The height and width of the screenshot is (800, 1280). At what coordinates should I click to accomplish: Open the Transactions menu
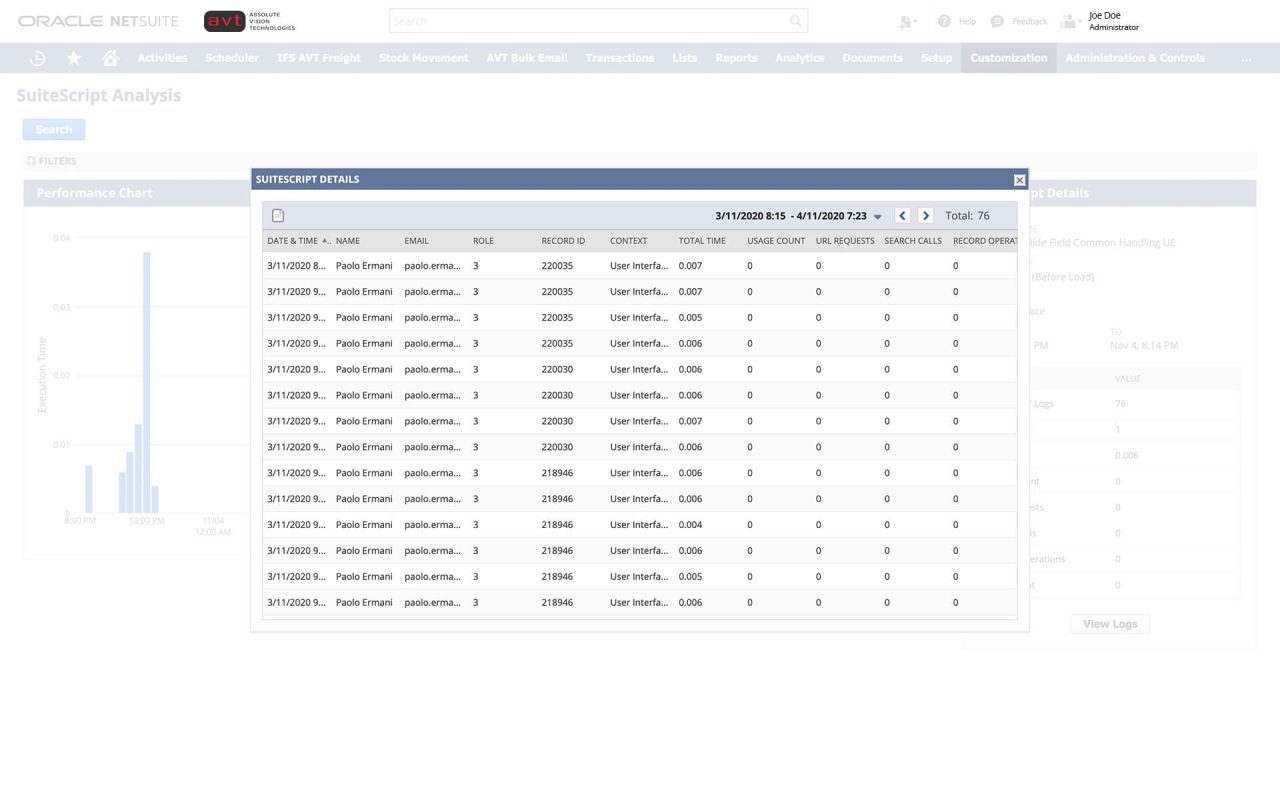click(619, 57)
